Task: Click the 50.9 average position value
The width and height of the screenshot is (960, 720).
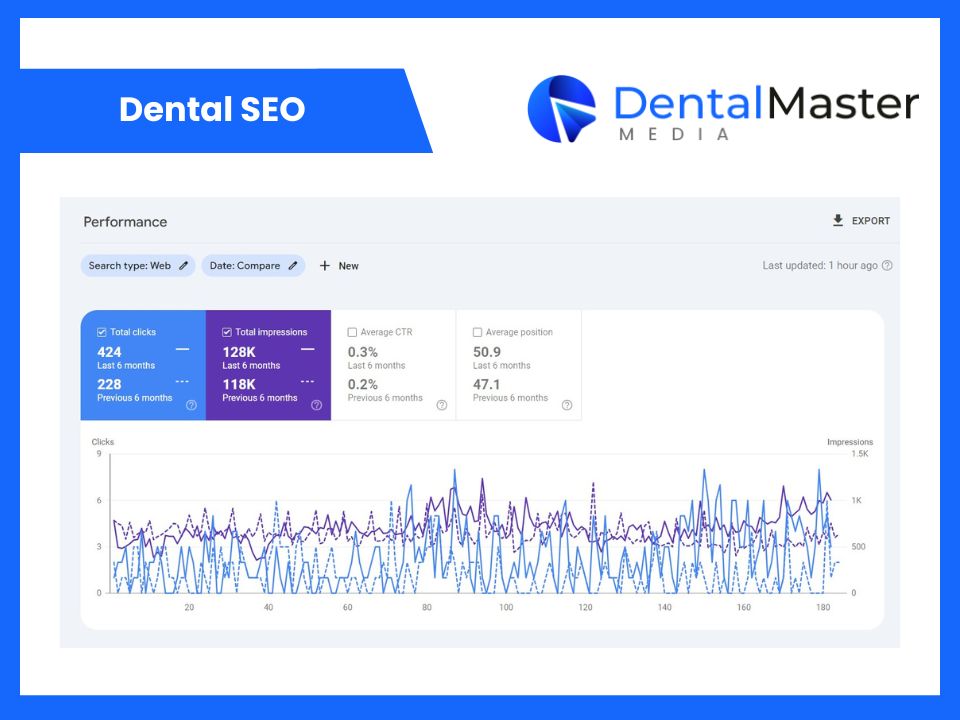Action: point(487,352)
